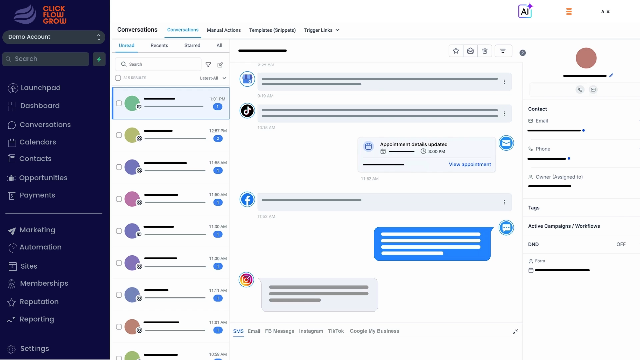Viewport: 640px width, 360px height.
Task: Expand Trigger Links dropdown
Action: [x=321, y=30]
